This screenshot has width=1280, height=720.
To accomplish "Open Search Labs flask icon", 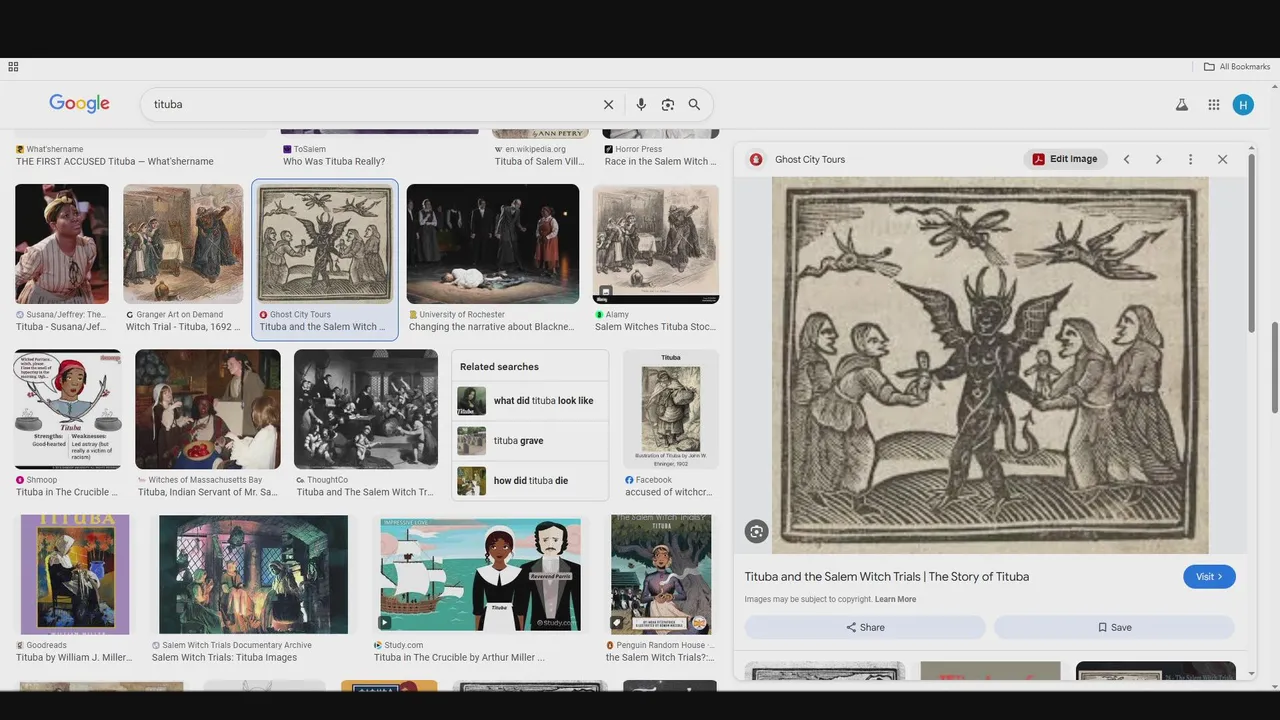I will (x=1182, y=104).
